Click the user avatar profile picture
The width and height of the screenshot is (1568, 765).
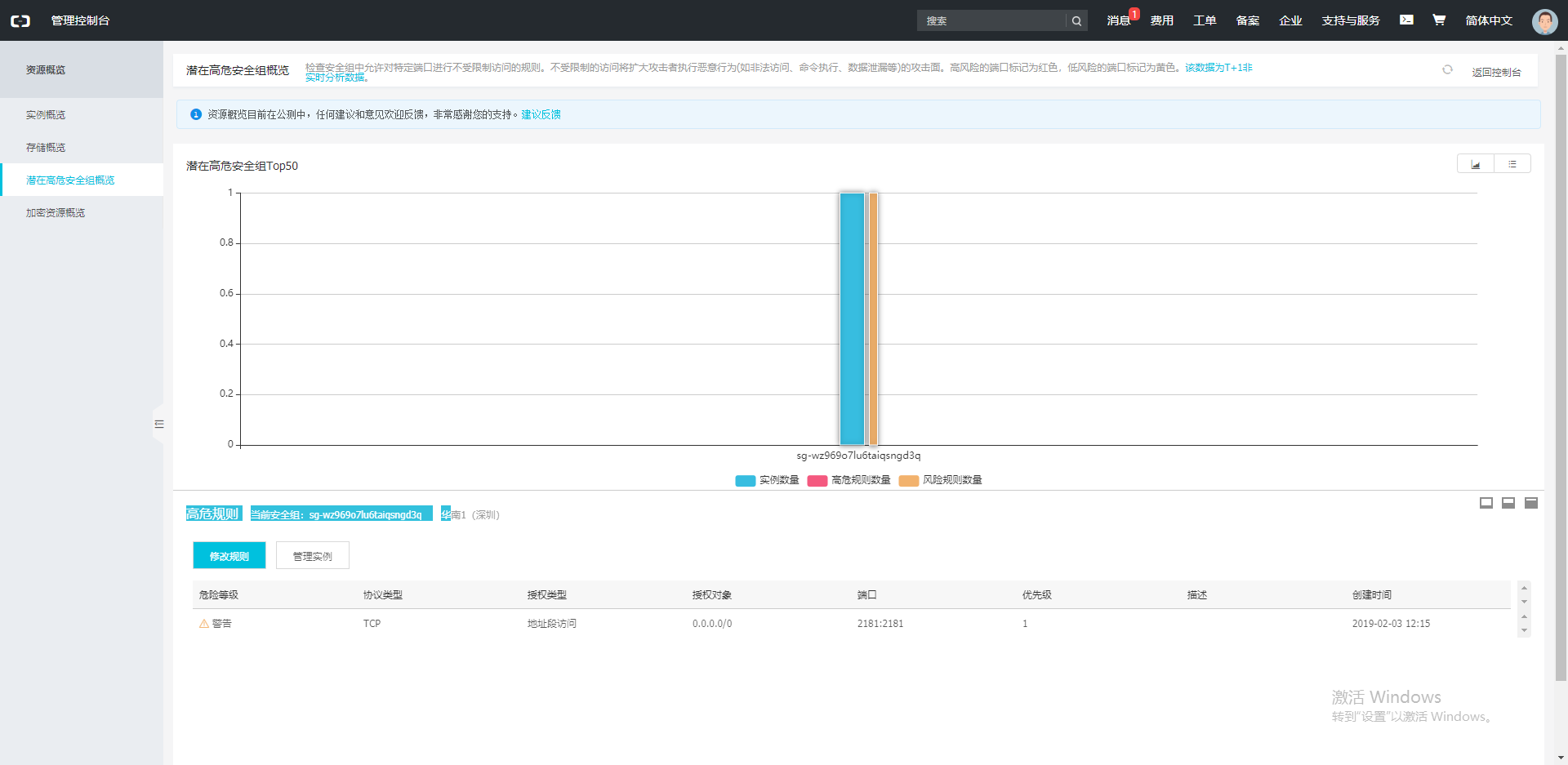1544,21
